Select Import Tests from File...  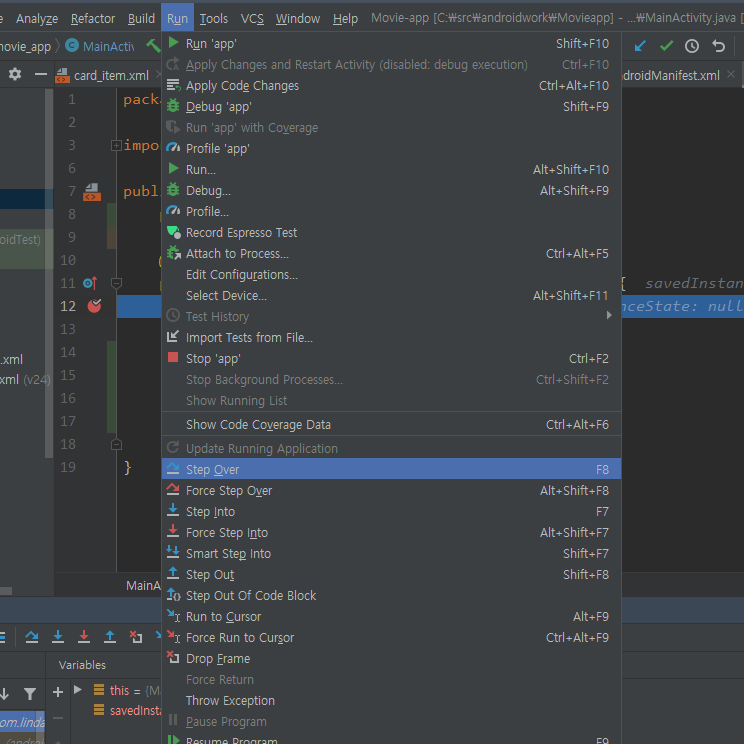pos(391,337)
